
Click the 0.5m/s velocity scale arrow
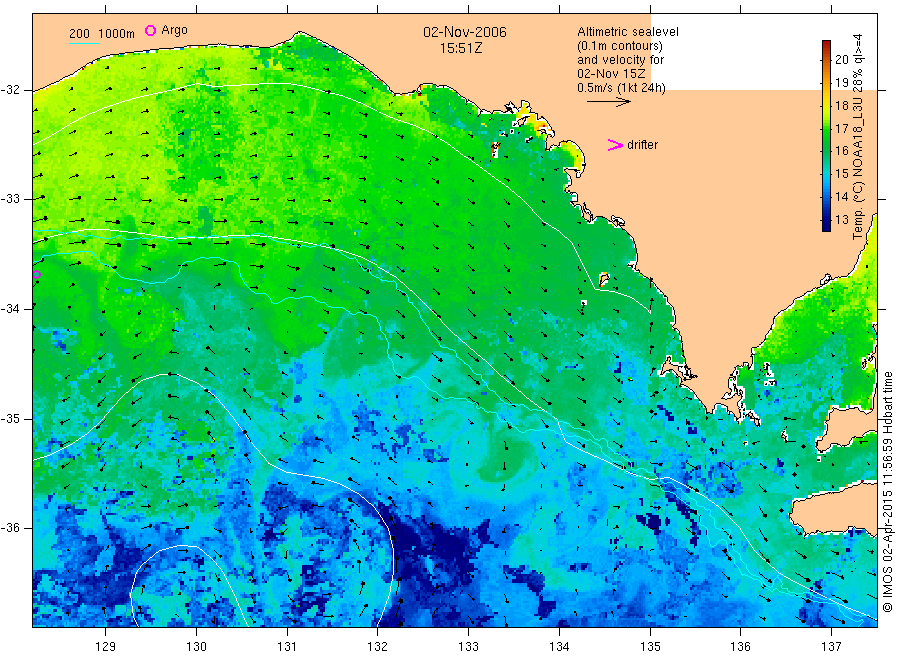608,102
